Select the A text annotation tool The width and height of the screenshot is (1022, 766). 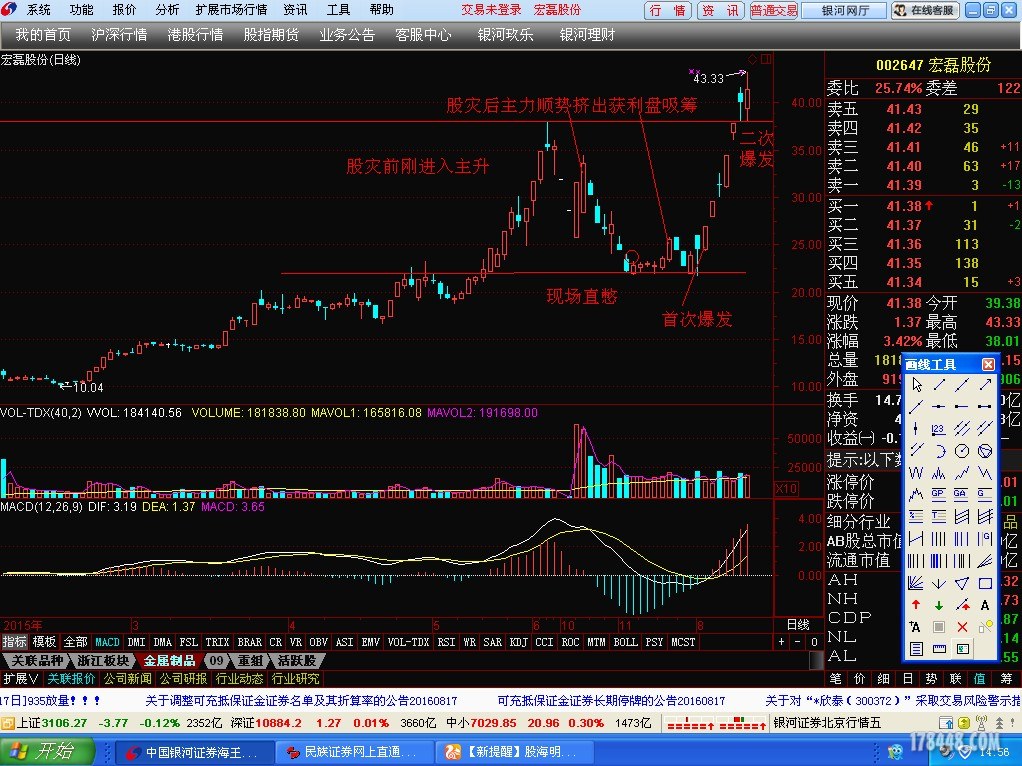click(x=986, y=605)
